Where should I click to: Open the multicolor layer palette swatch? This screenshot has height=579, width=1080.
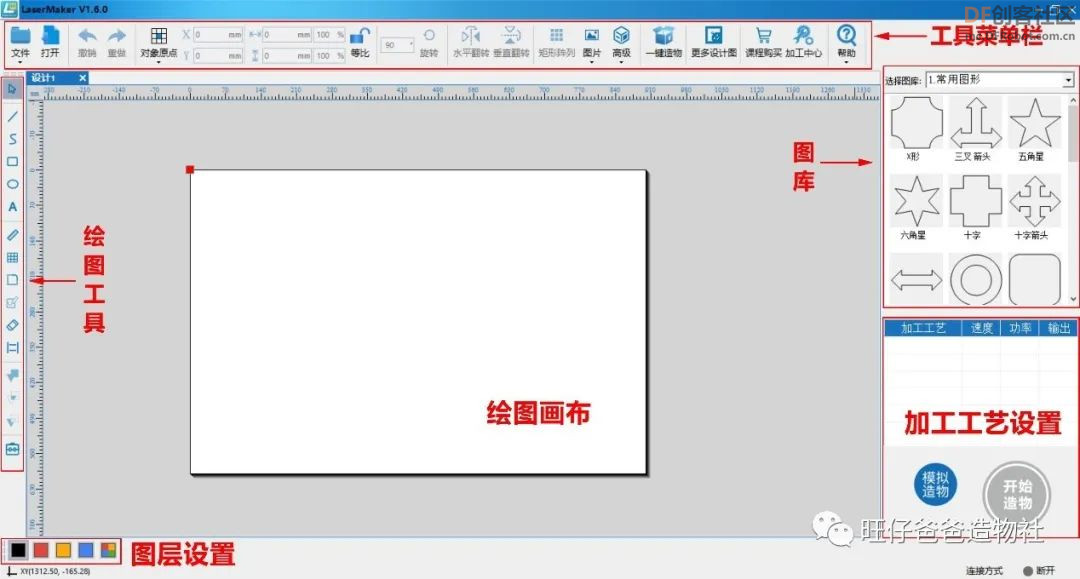coord(108,550)
